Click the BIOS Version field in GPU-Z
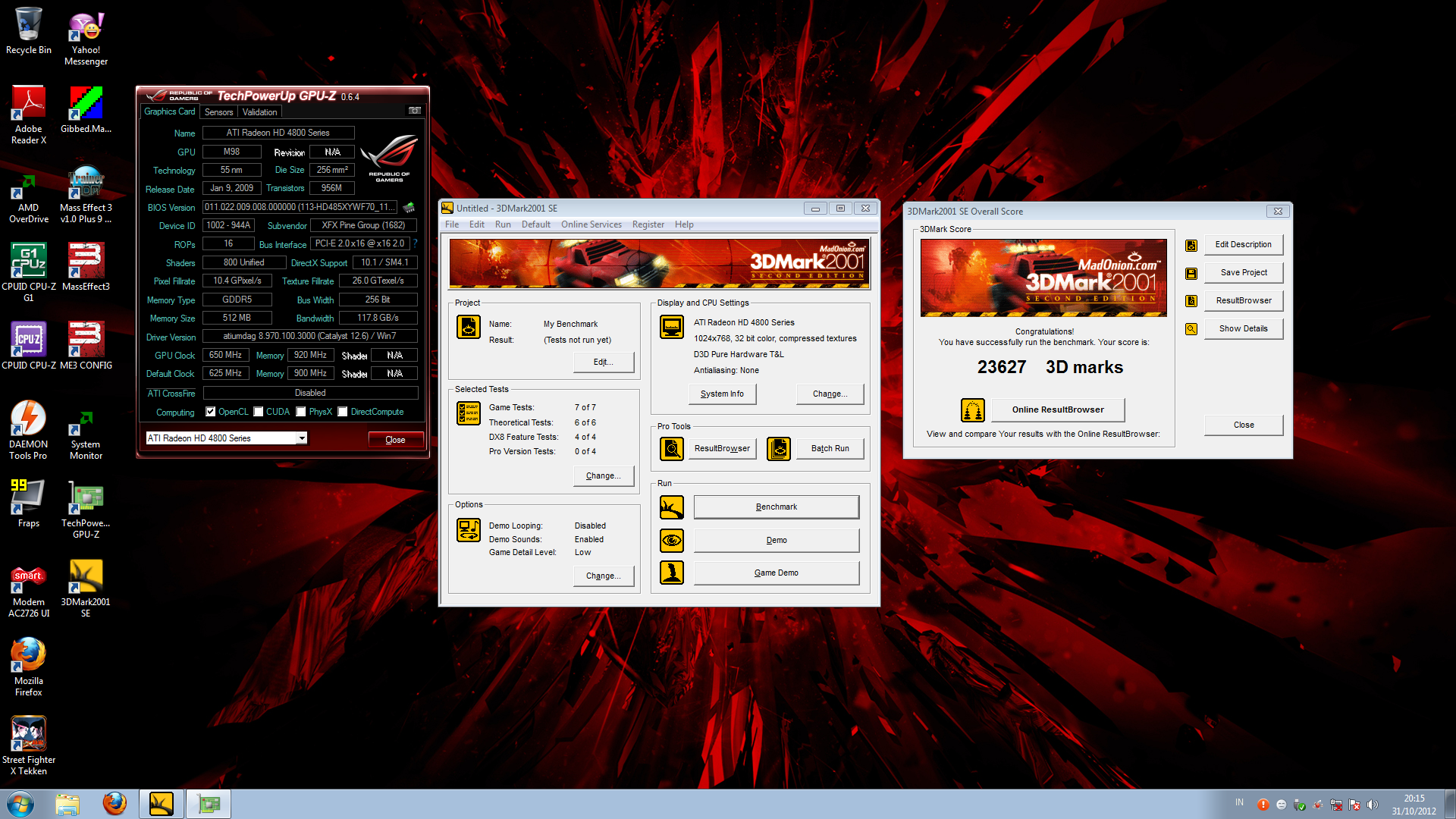This screenshot has height=819, width=1456. coord(300,207)
